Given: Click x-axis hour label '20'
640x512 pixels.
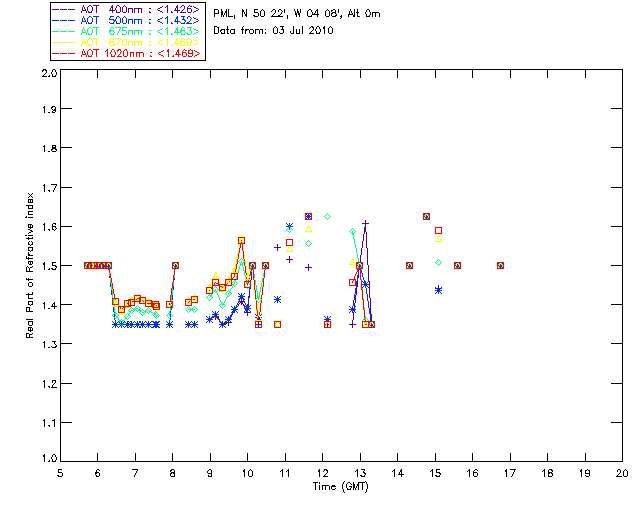Looking at the screenshot, I should pos(622,473).
